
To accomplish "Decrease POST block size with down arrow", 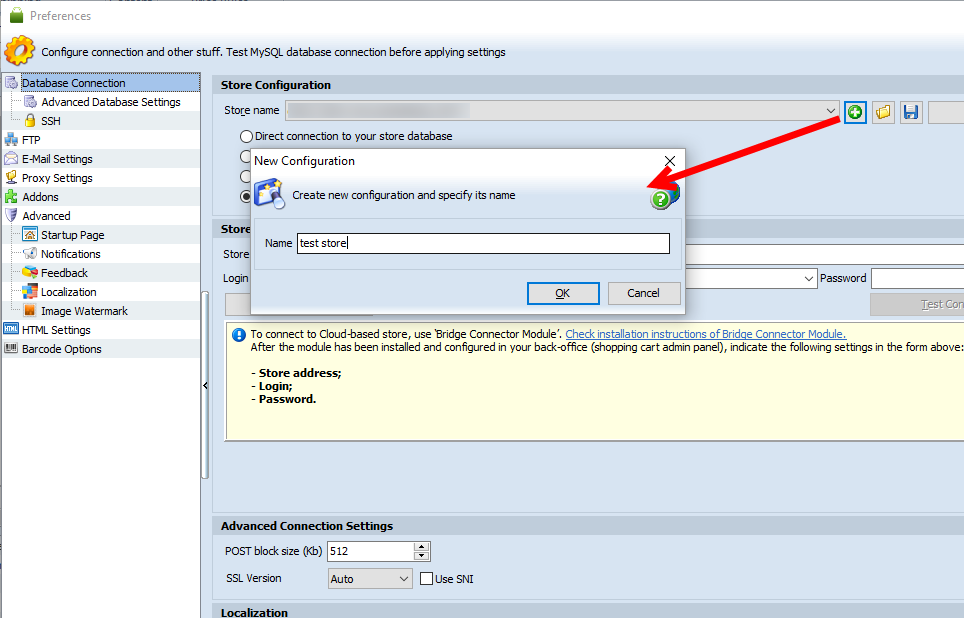I will coord(421,556).
